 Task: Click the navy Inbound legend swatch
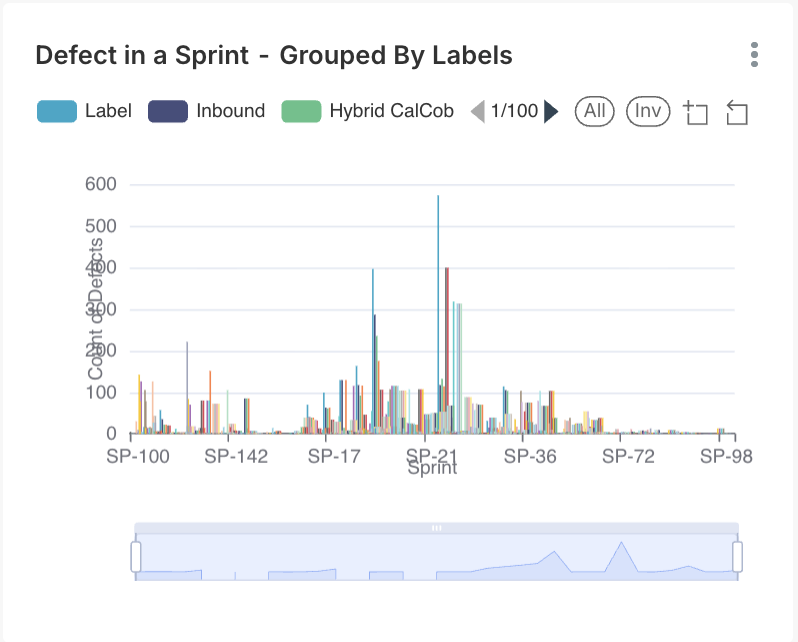point(168,111)
